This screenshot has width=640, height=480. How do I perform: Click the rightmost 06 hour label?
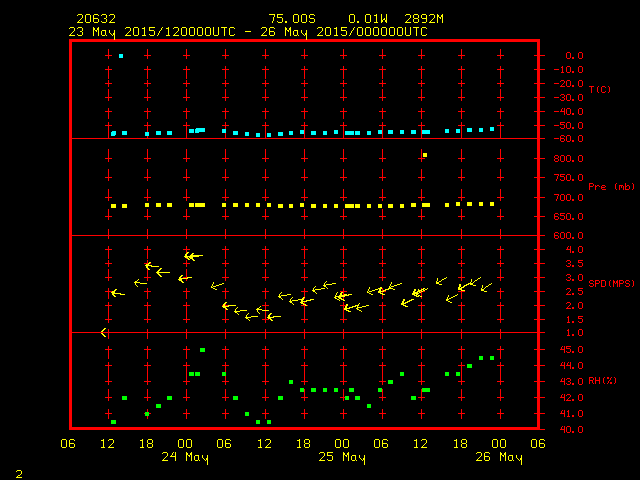537,444
